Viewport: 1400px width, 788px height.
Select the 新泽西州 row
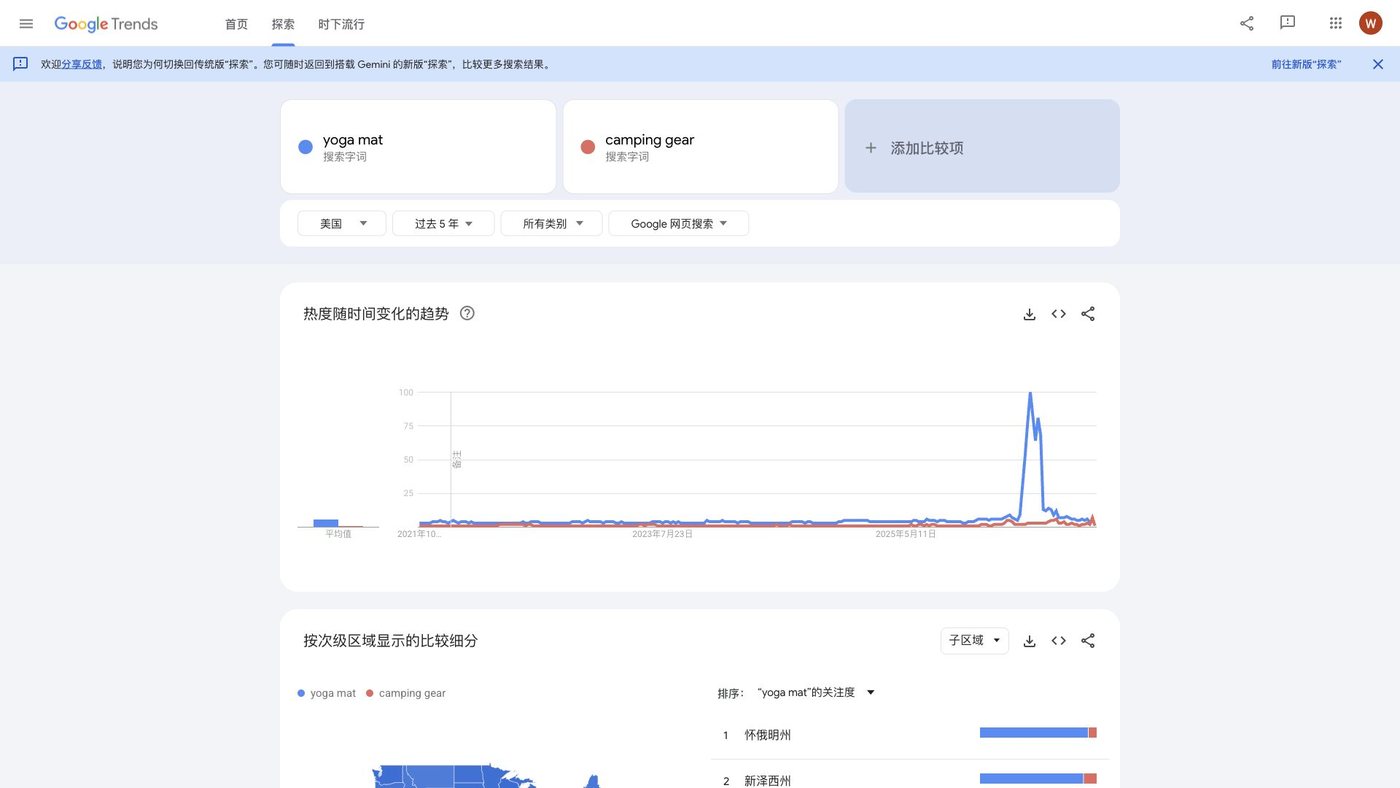[x=910, y=779]
